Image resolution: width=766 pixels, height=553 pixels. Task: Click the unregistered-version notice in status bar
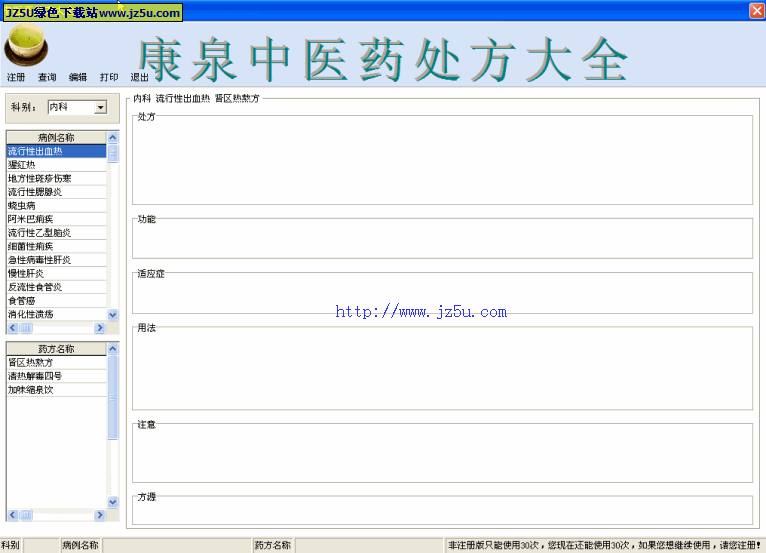pyautogui.click(x=604, y=546)
